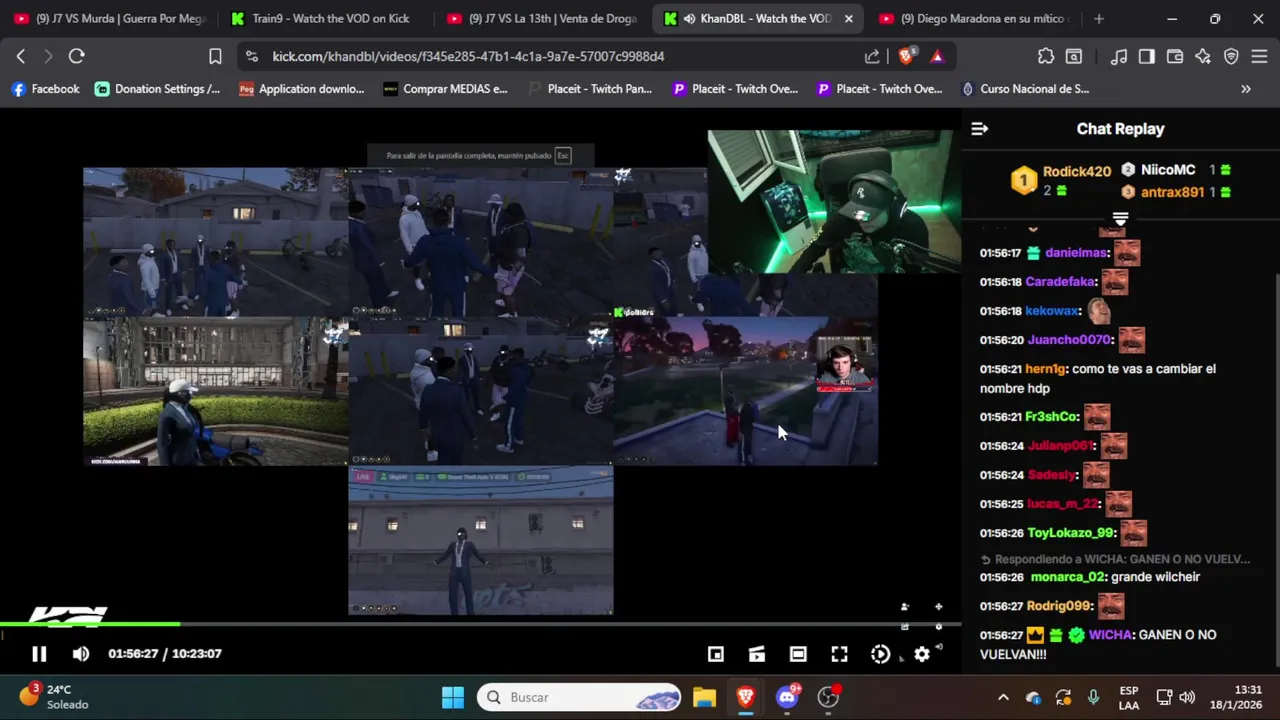This screenshot has height=720, width=1280.
Task: Expand hidden bookmarks overflow chevron
Action: [x=1246, y=89]
